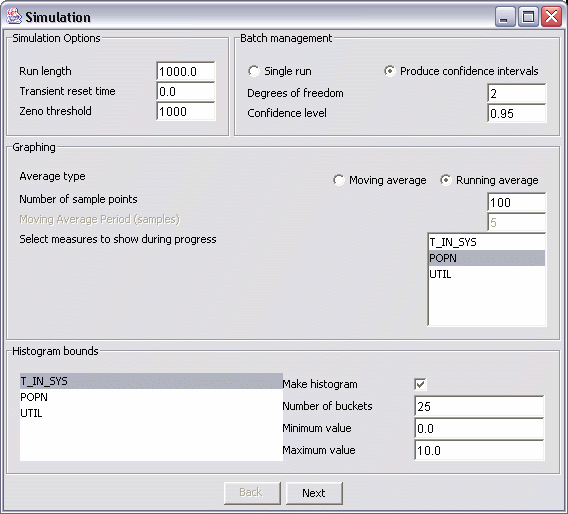Choose Produce confidence intervals option
Image resolution: width=568 pixels, height=514 pixels.
point(390,71)
